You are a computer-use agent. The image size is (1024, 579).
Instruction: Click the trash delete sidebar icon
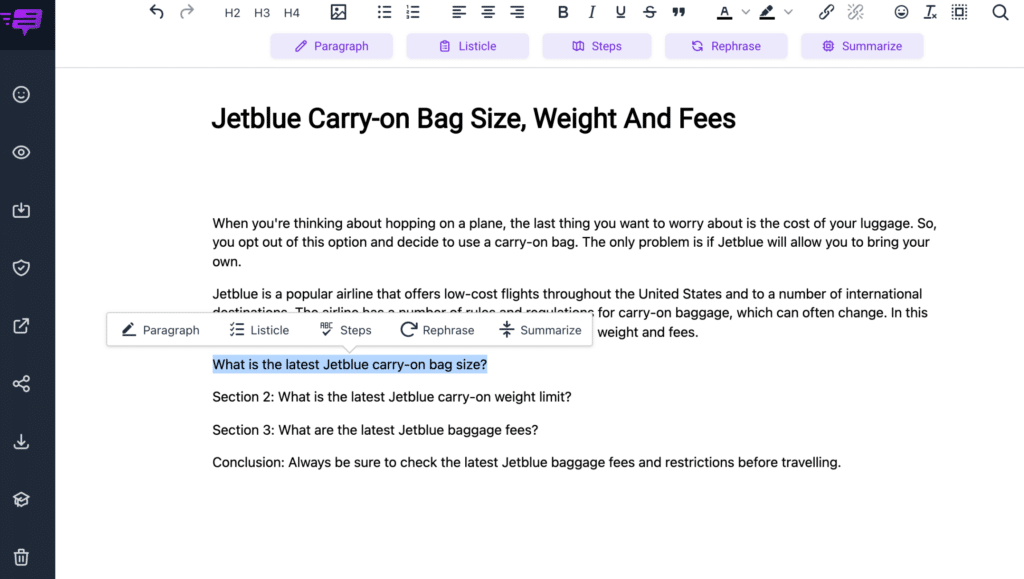pyautogui.click(x=21, y=557)
